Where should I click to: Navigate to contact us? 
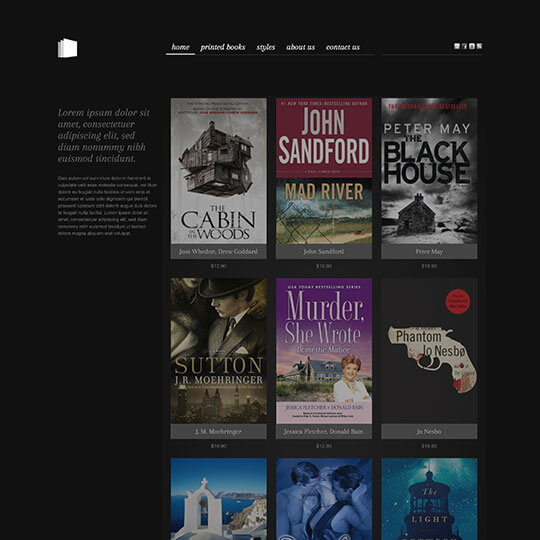(x=343, y=47)
